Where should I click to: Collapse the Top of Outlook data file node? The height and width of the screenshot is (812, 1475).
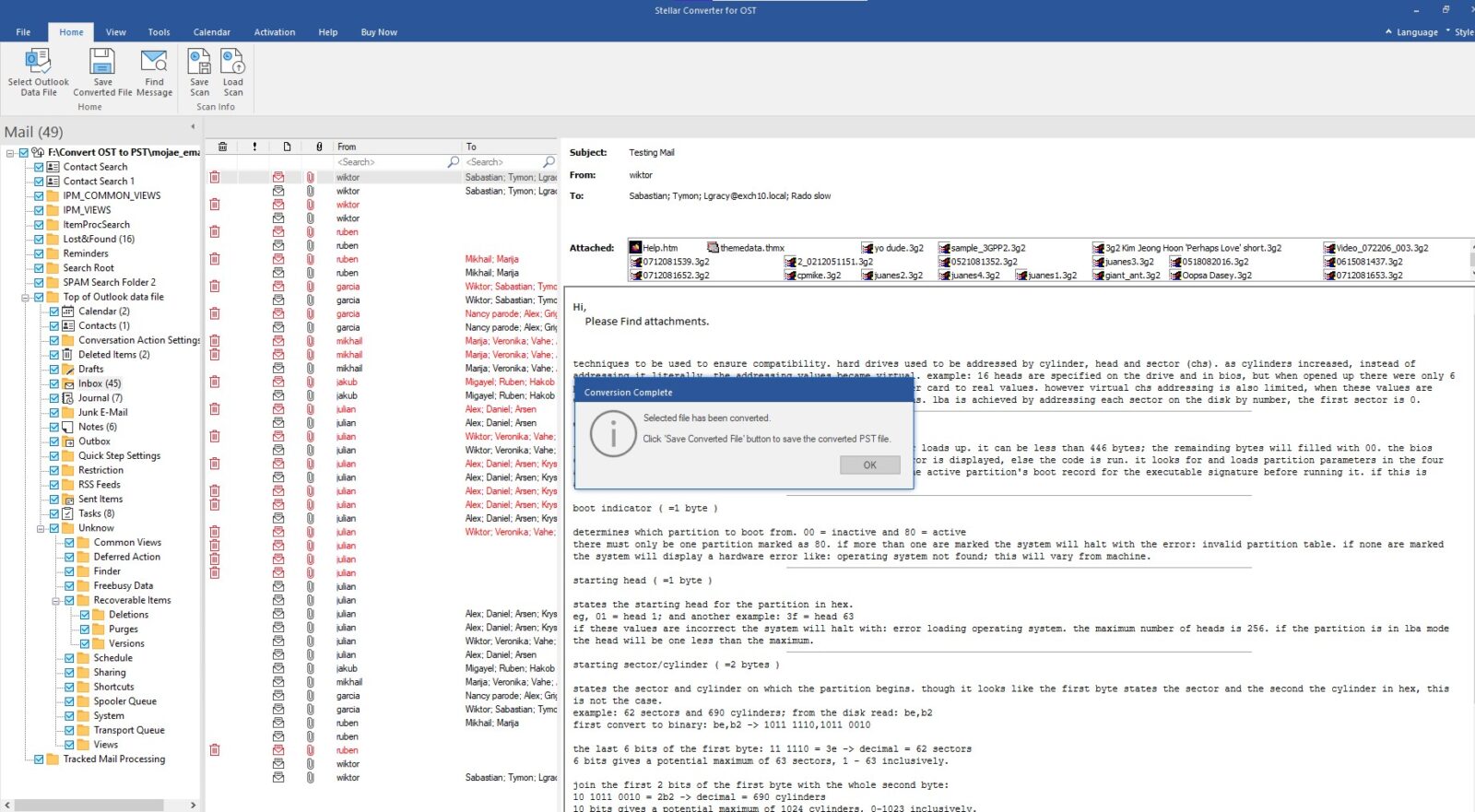(25, 298)
